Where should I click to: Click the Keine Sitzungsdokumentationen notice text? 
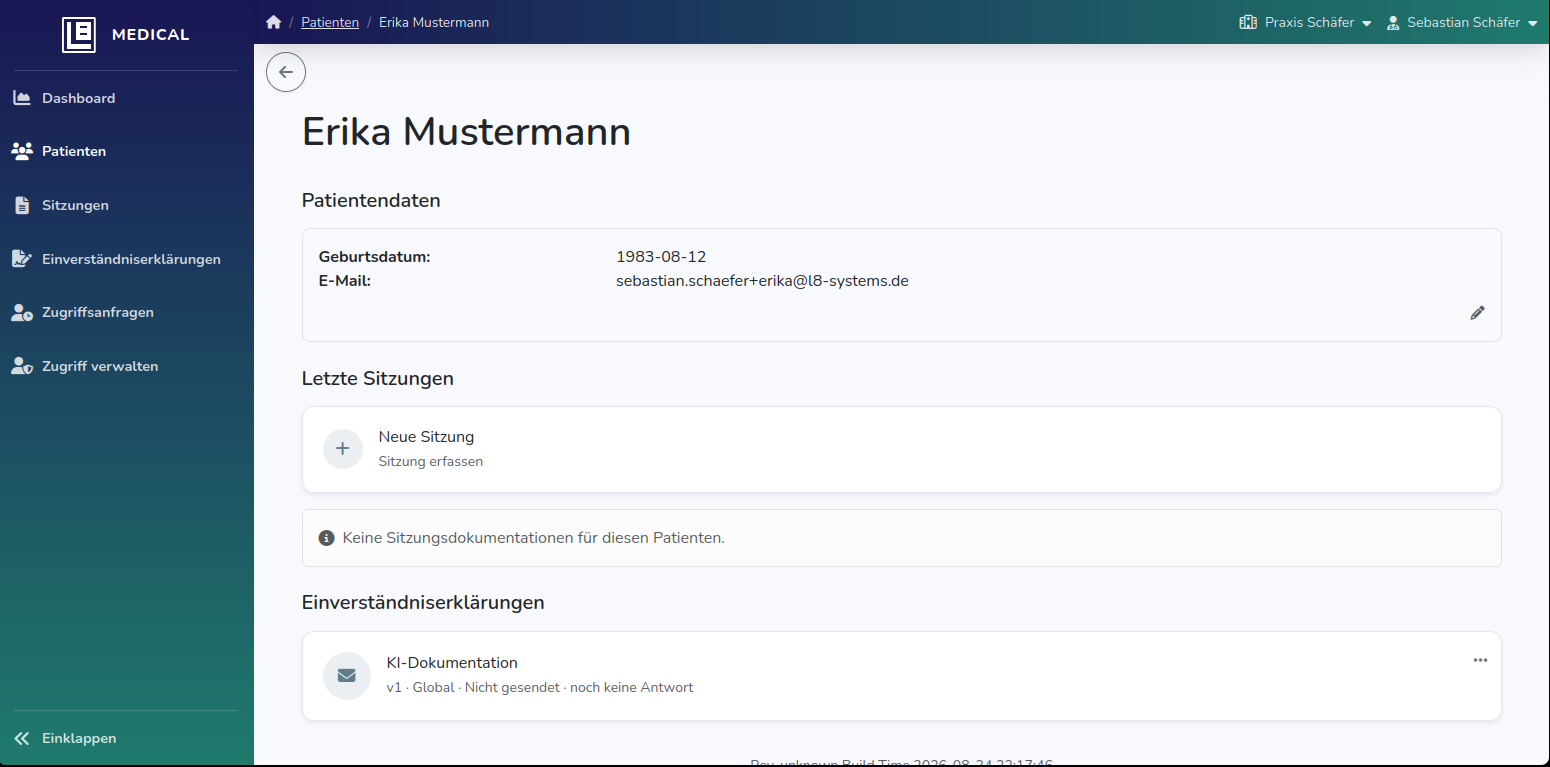(533, 538)
